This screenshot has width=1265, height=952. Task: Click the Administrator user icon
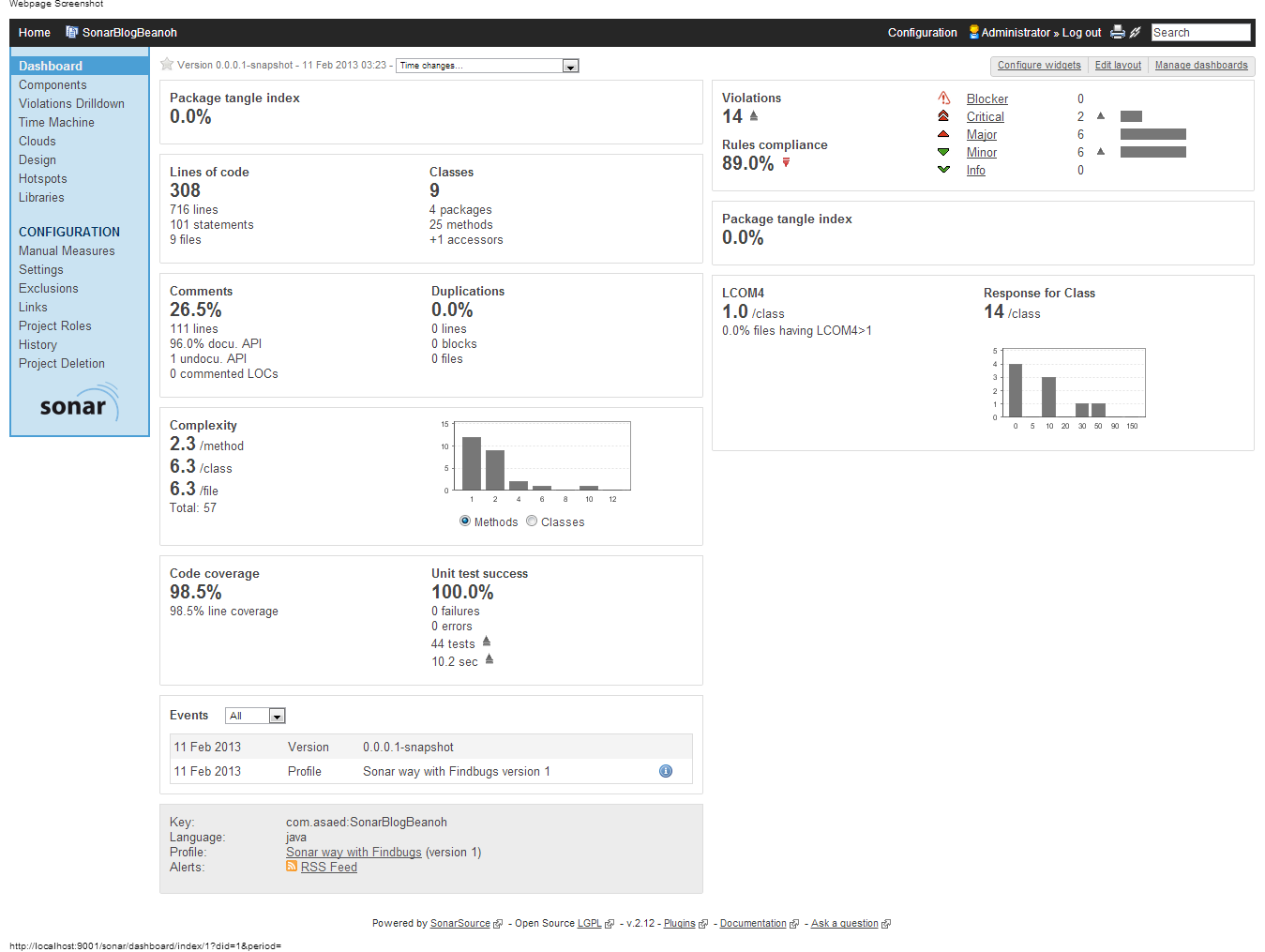[x=974, y=32]
